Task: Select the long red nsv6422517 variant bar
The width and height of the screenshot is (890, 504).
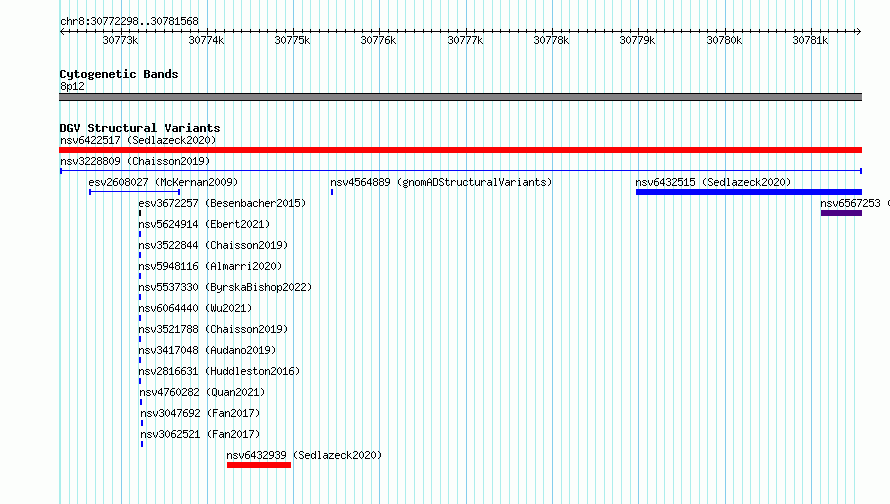Action: tap(460, 150)
